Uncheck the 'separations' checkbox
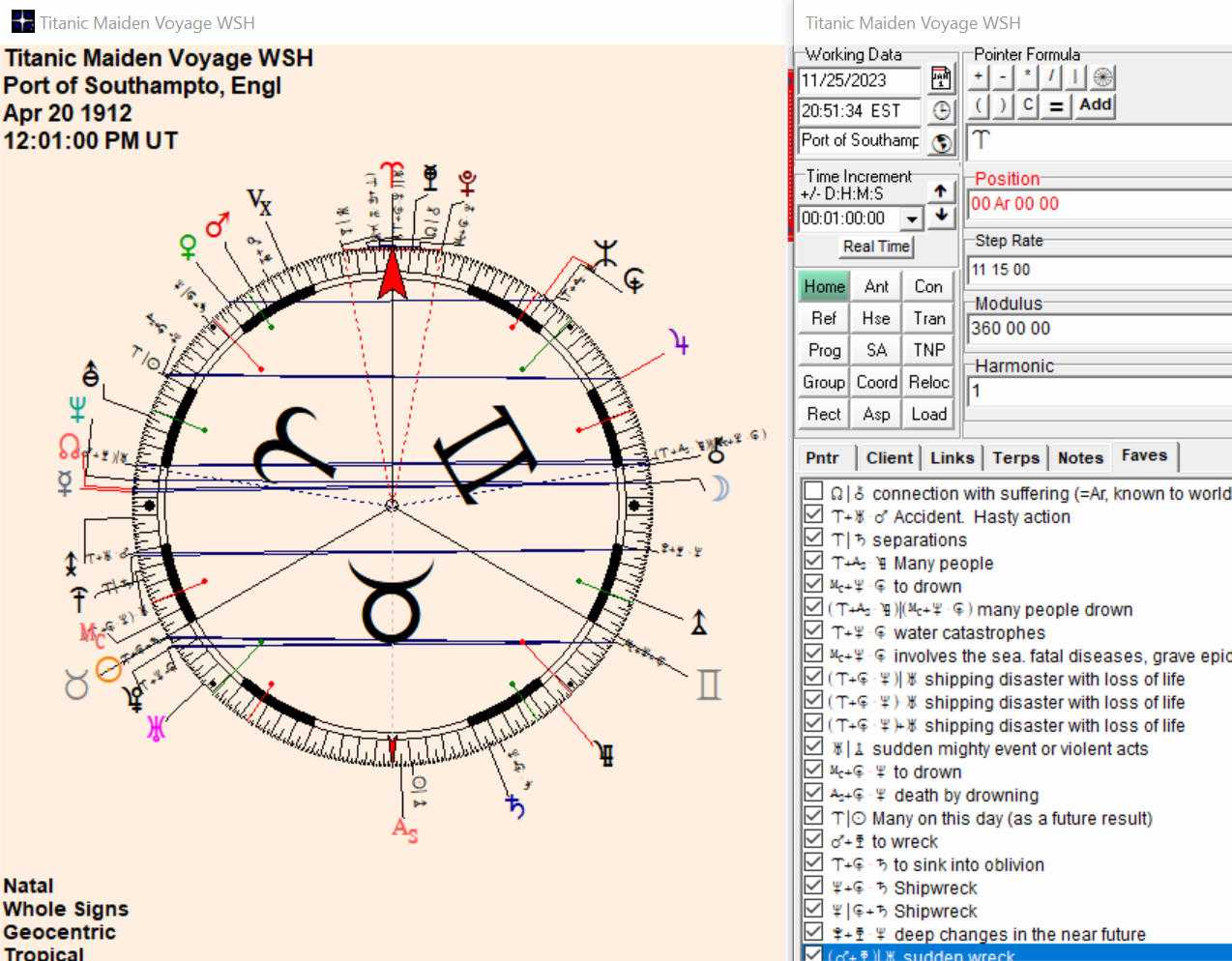Viewport: 1232px width, 961px height. (814, 538)
